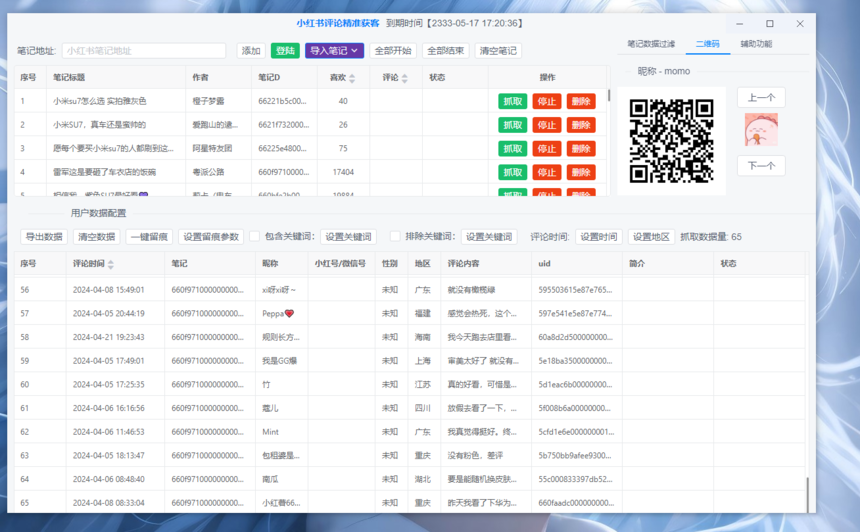This screenshot has height=532, width=860.
Task: Click the 一键留痕 button
Action: [149, 236]
